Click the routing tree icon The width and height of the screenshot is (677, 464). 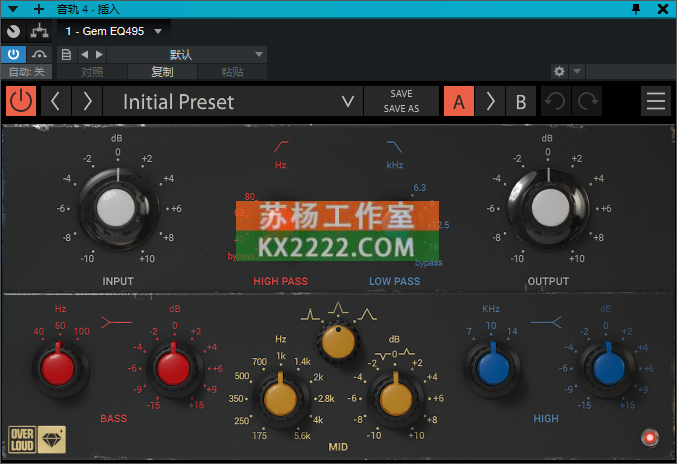(39, 31)
